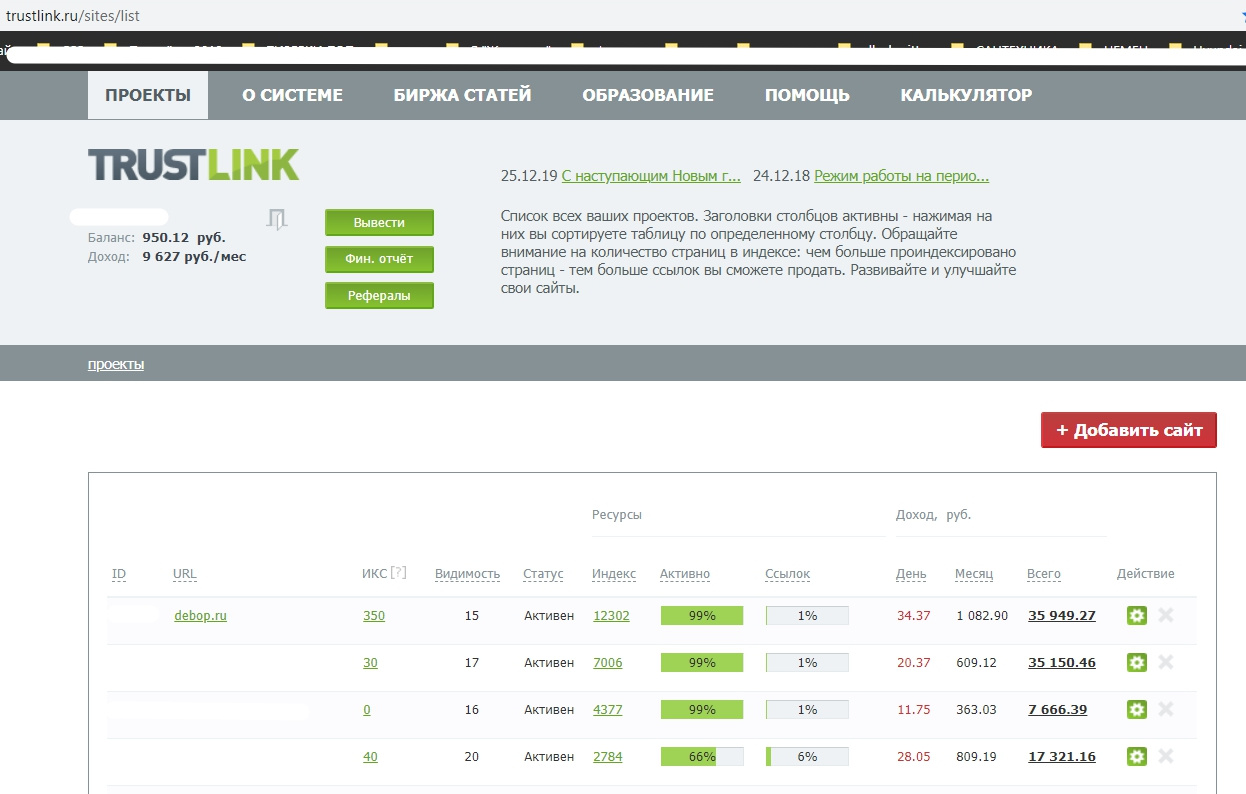Click the TRUSTLINK logo

tap(193, 165)
